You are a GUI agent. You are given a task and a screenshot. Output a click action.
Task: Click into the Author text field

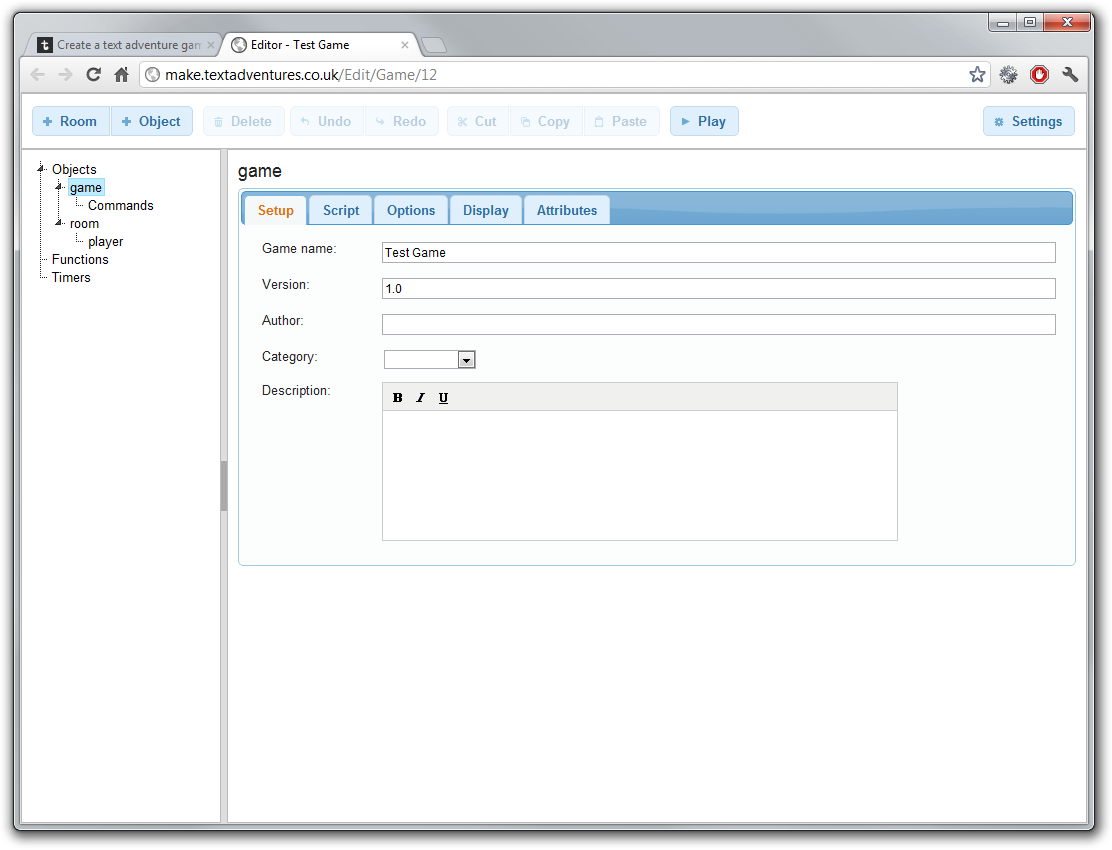(x=718, y=324)
